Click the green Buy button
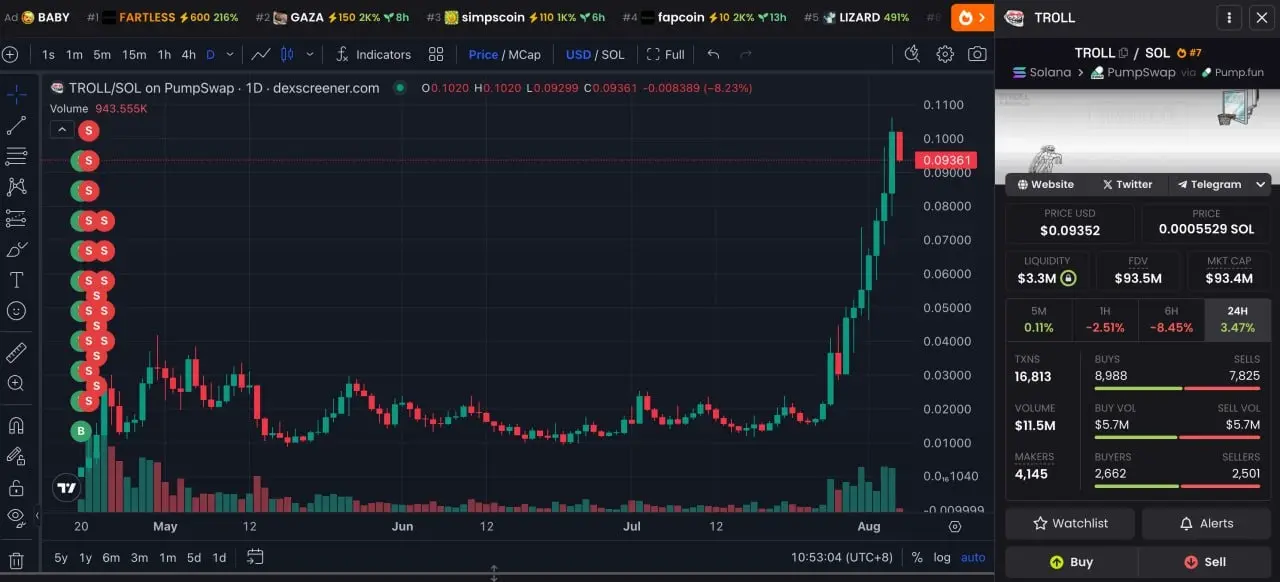Screen dimensions: 1280x582 point(1071,562)
